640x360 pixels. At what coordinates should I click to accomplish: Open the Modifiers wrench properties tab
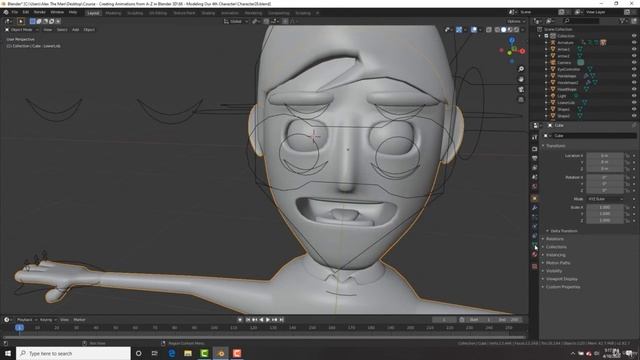point(535,208)
